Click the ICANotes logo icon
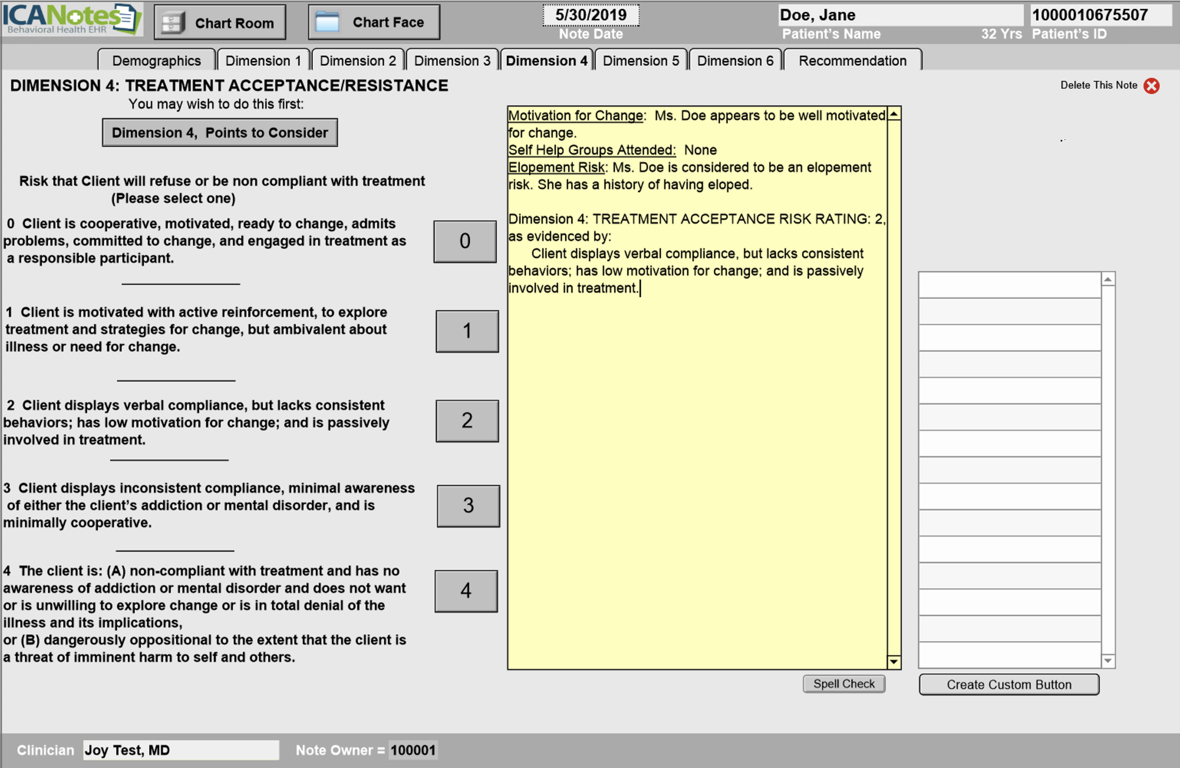The width and height of the screenshot is (1180, 768). (72, 19)
